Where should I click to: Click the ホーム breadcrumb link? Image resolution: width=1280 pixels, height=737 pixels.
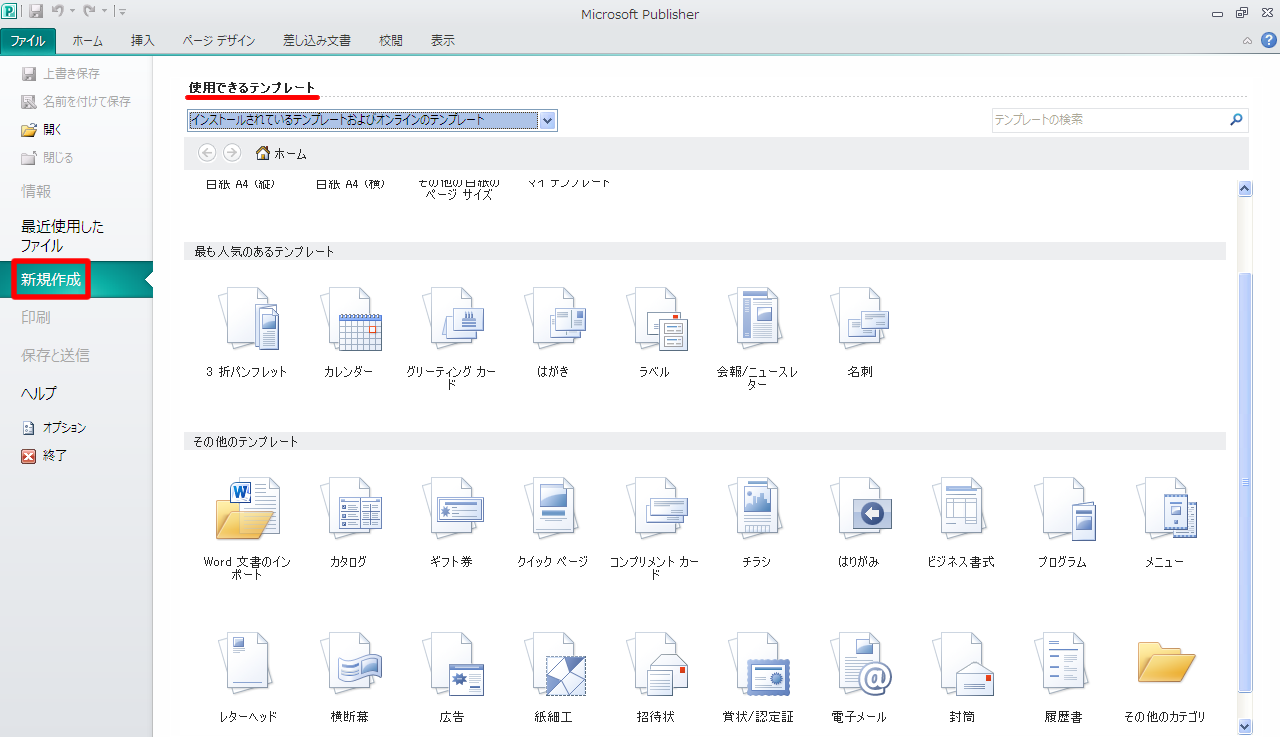(281, 154)
